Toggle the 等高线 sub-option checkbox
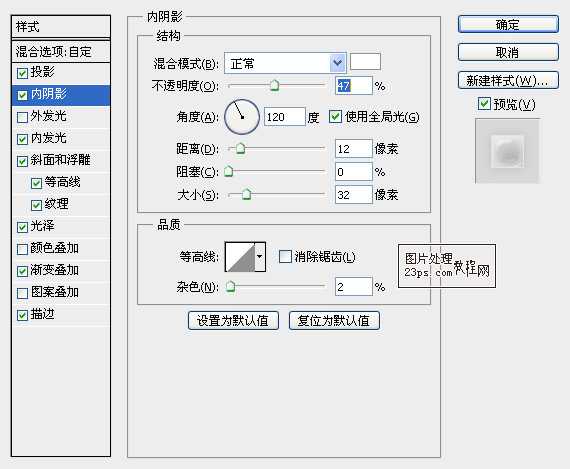The image size is (570, 469). point(36,183)
